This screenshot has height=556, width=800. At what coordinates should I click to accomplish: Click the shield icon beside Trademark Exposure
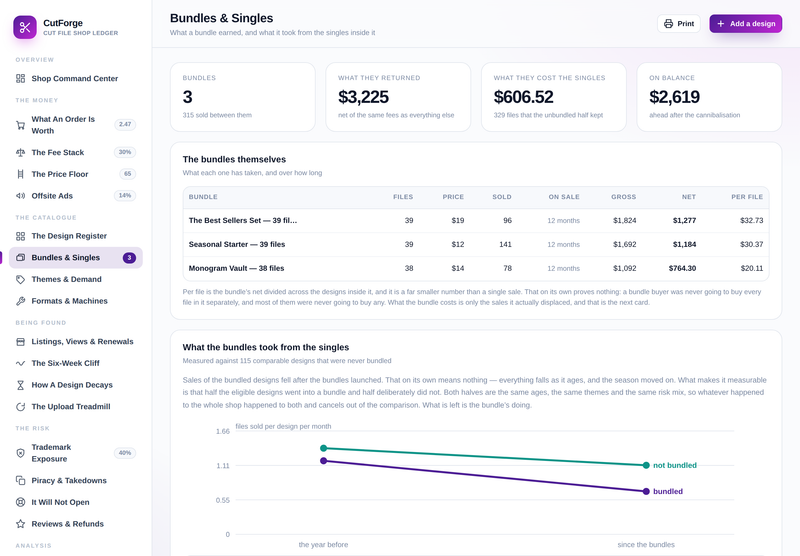[20, 453]
